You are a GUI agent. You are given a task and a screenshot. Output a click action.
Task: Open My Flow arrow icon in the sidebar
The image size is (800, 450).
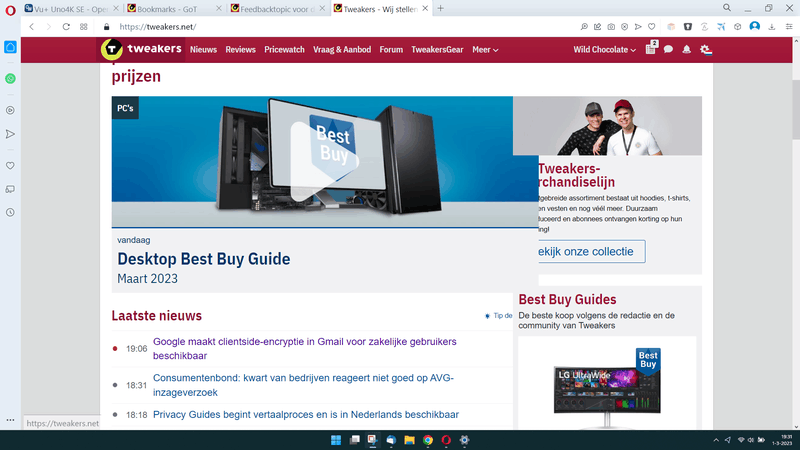pos(10,134)
